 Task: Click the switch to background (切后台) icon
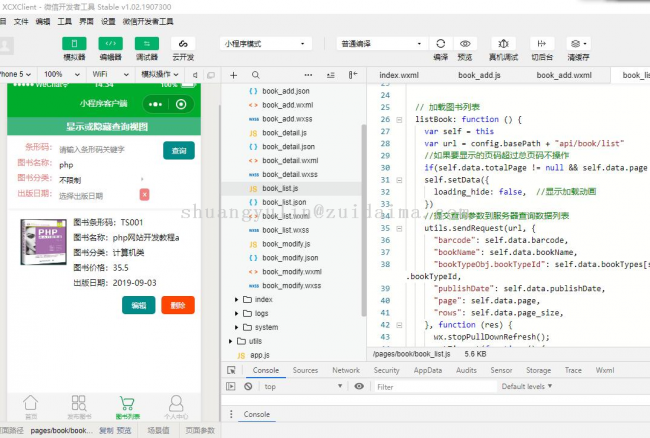coord(542,44)
